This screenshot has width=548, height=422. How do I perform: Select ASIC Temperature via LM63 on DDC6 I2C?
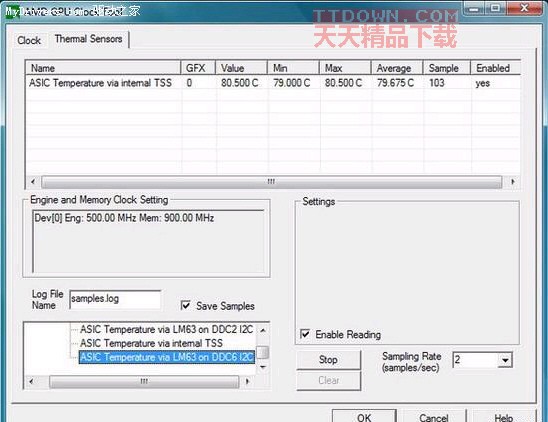(x=167, y=357)
